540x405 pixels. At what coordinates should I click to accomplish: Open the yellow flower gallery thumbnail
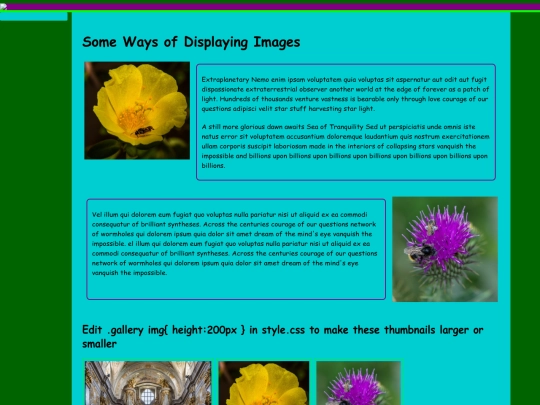264,383
